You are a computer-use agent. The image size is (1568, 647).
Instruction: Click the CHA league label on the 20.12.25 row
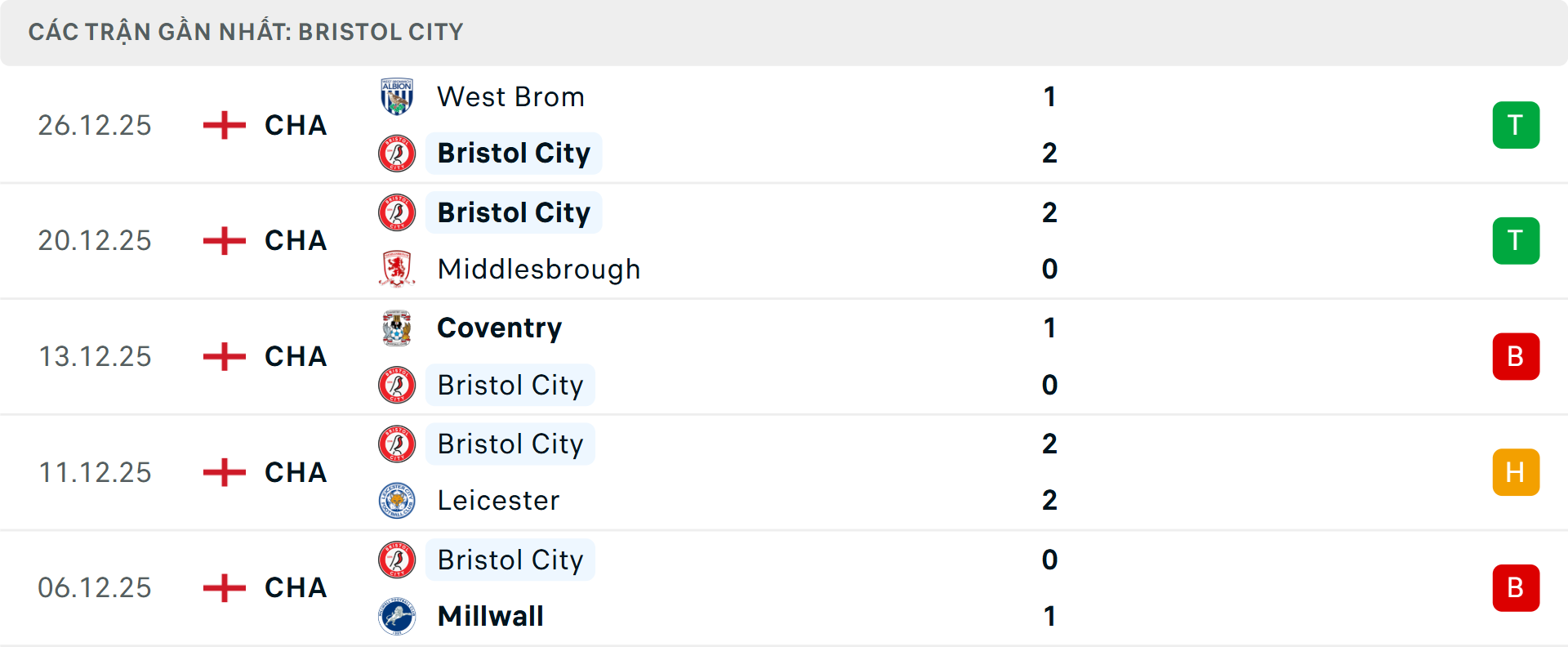coord(295,240)
